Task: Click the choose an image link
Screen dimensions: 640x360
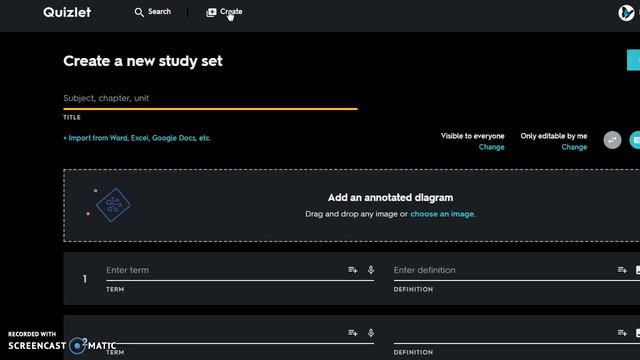Action: point(443,214)
